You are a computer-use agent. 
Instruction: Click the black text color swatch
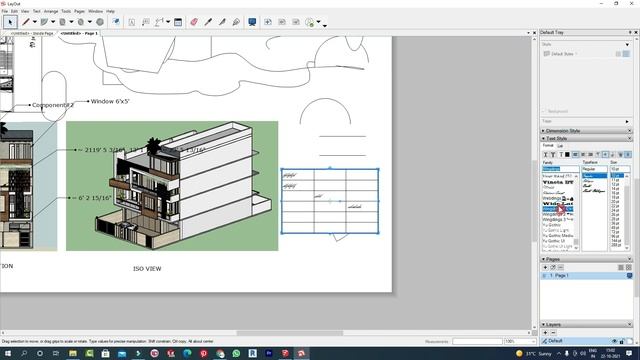(x=567, y=155)
